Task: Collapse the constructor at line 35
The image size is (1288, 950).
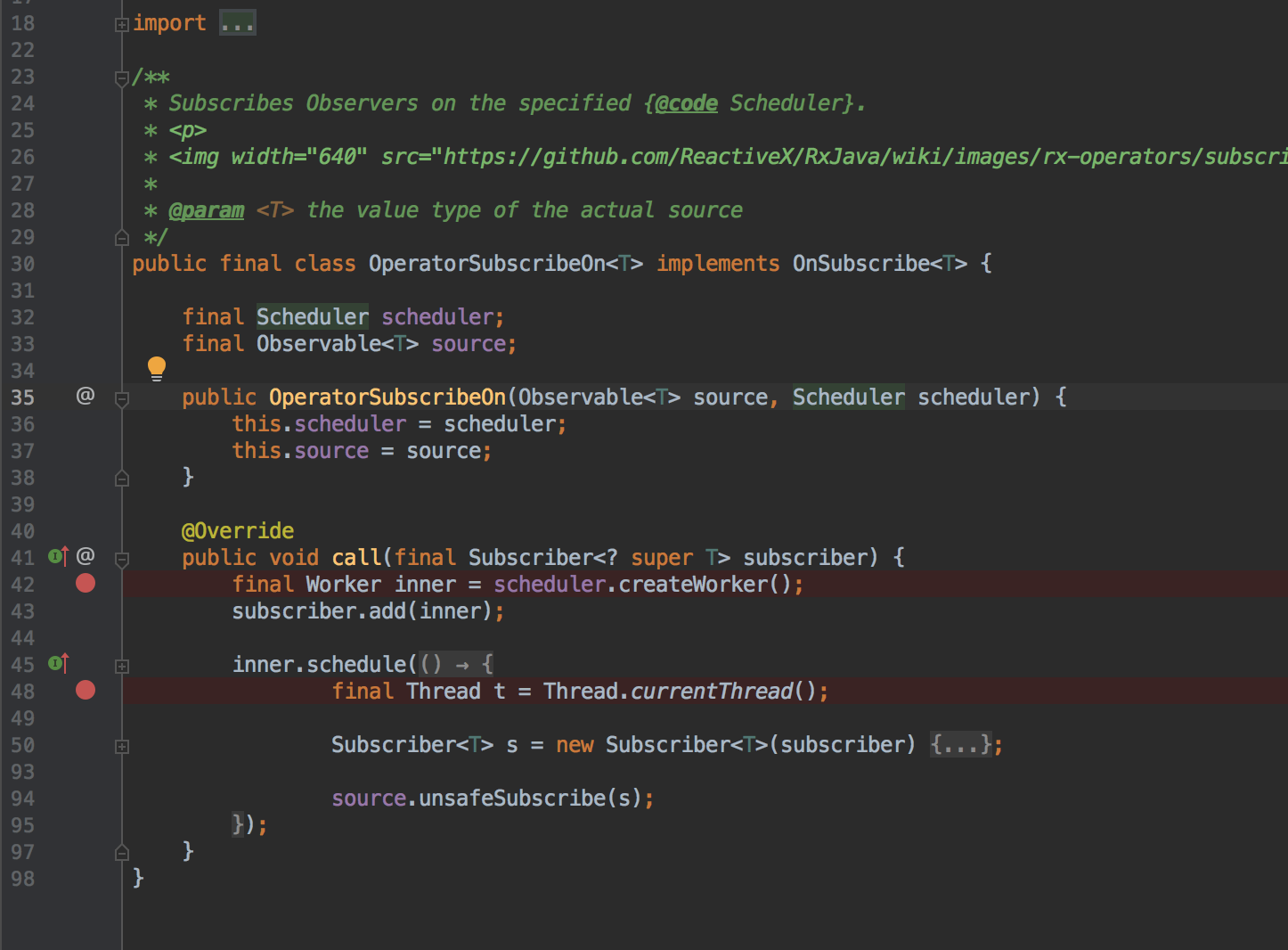Action: (122, 399)
